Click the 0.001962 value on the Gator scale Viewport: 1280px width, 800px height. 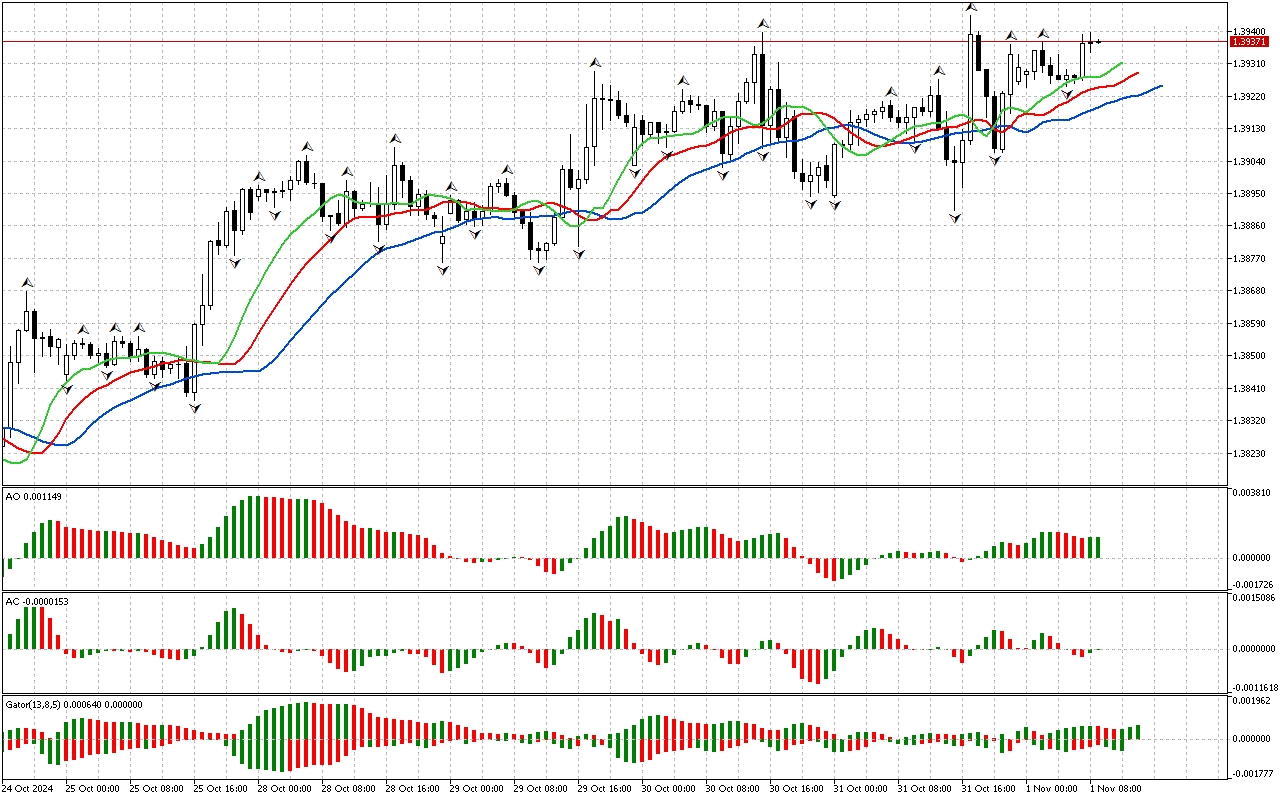1251,701
